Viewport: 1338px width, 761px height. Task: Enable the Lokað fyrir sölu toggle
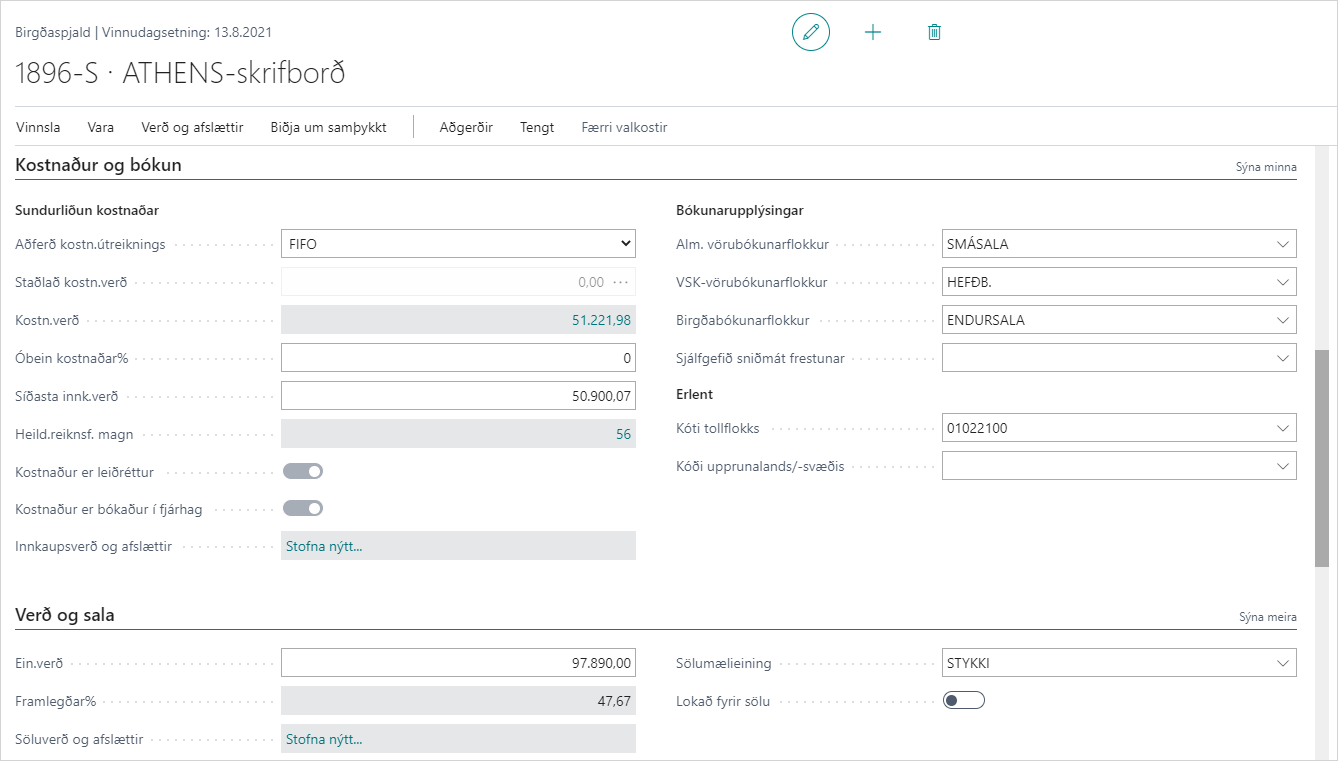[964, 701]
